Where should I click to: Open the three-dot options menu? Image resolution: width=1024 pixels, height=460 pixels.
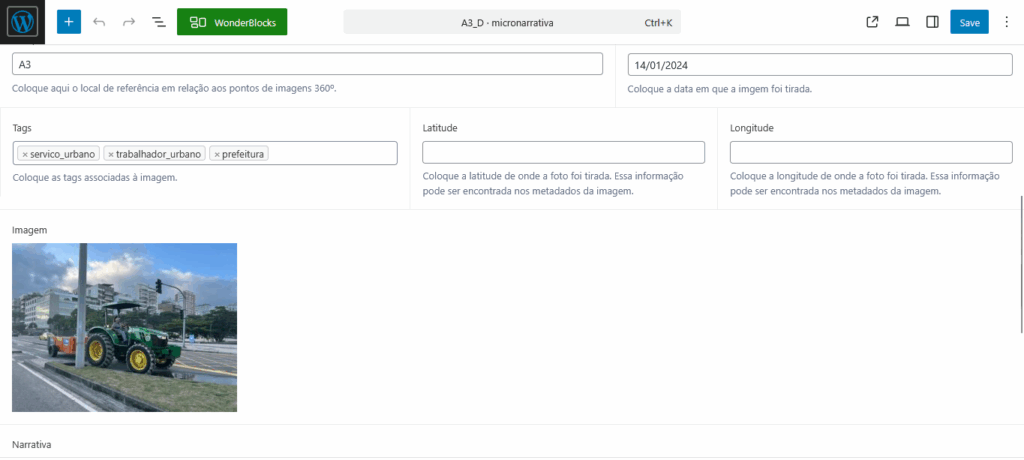pos(1006,22)
